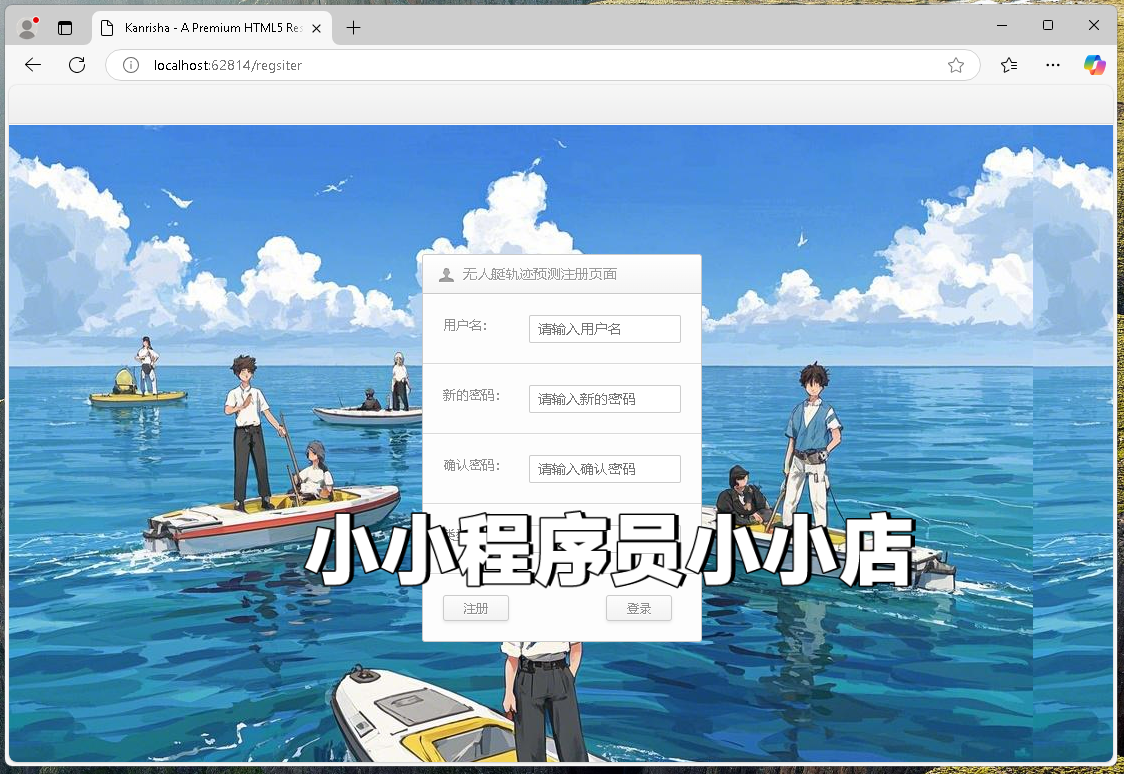Open Settings and more ellipsis menu

(1052, 65)
